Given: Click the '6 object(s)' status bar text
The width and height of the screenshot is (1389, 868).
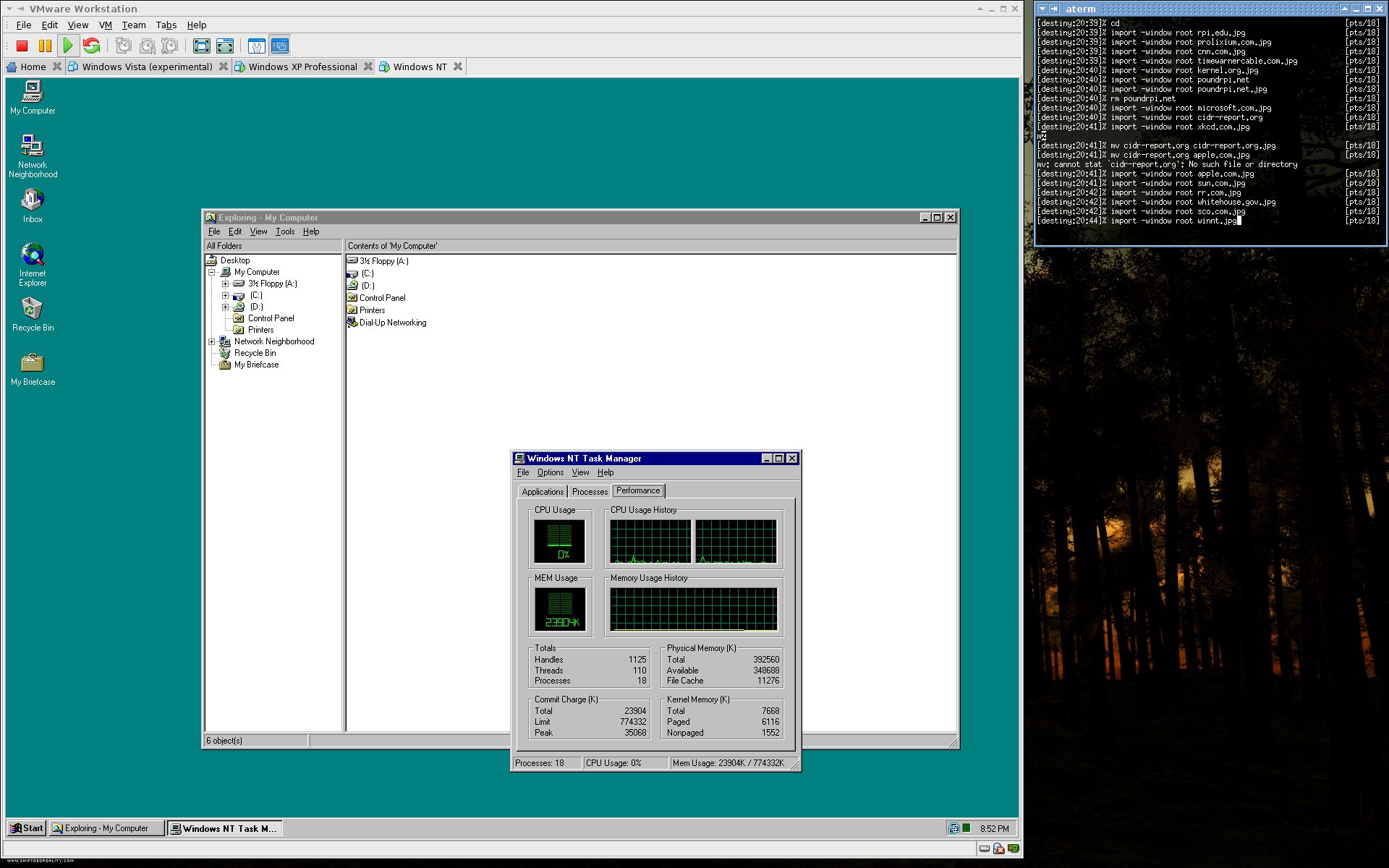Looking at the screenshot, I should pos(224,741).
